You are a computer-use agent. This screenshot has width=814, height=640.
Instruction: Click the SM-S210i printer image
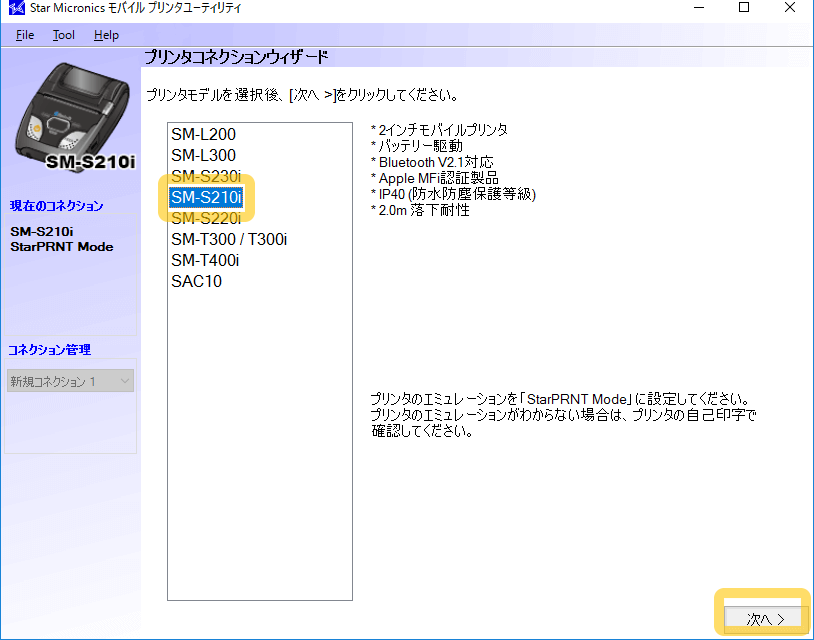click(68, 122)
